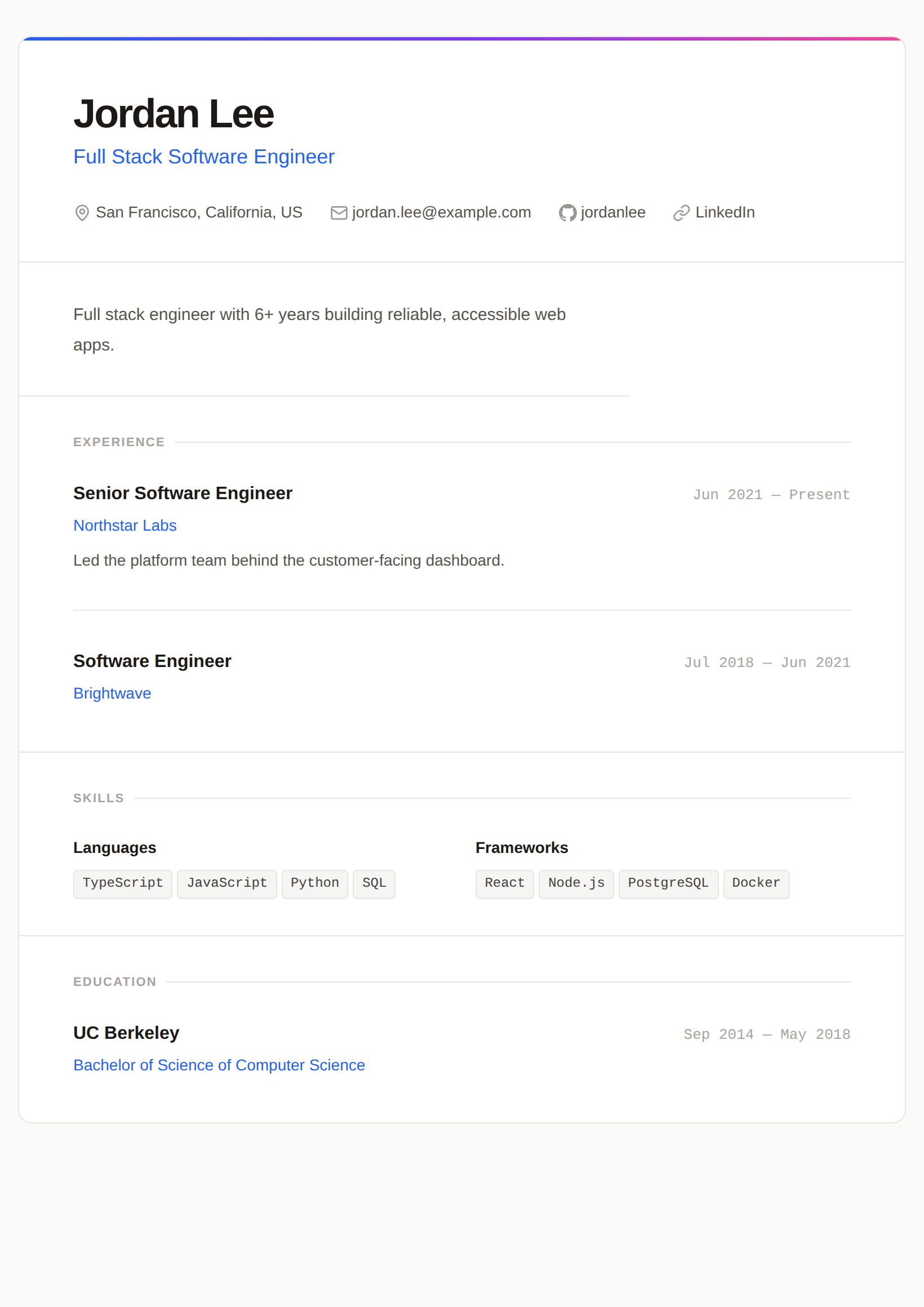Open the LinkedIn profile link
This screenshot has height=1307, width=924.
coord(725,212)
